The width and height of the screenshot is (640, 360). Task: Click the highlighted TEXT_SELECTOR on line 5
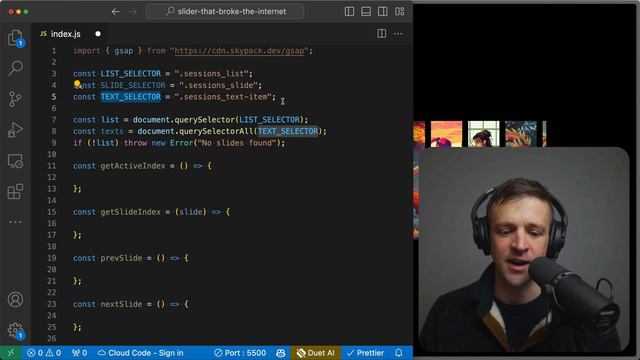coord(131,97)
